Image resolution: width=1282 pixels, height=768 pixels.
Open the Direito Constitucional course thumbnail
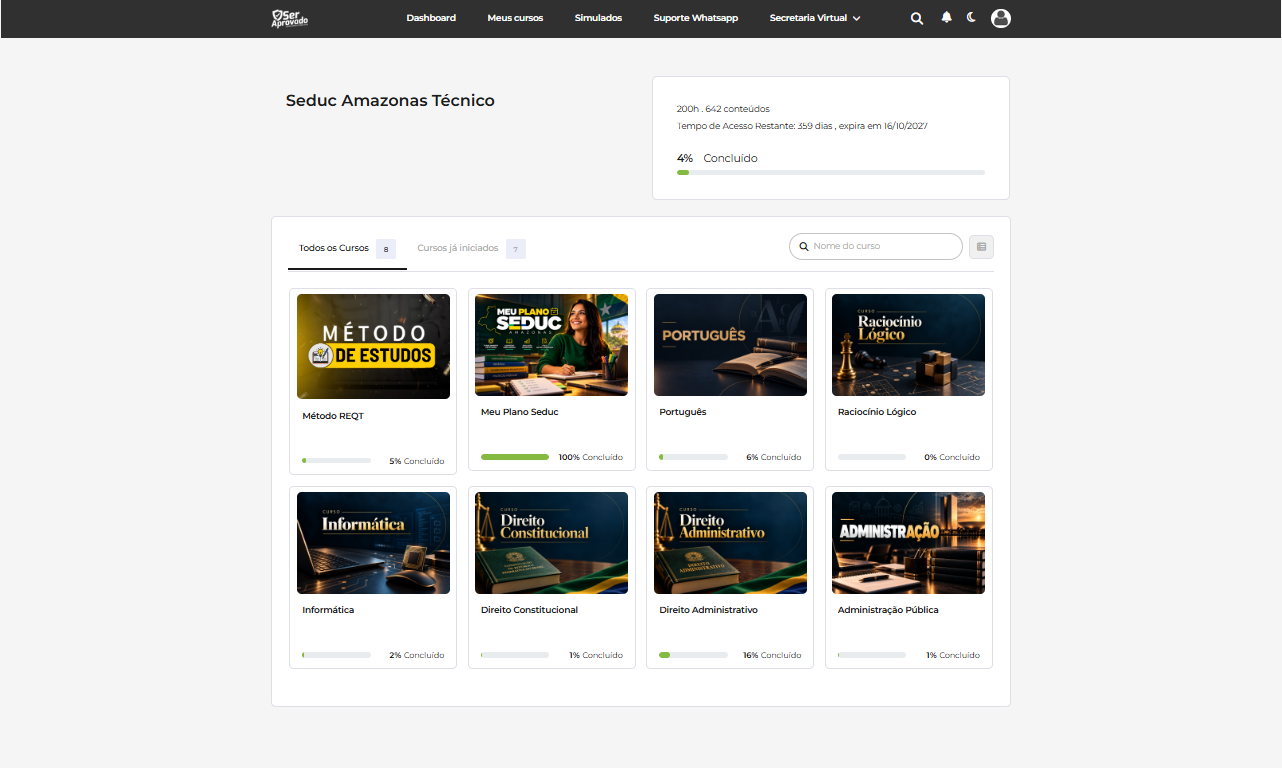pos(551,543)
